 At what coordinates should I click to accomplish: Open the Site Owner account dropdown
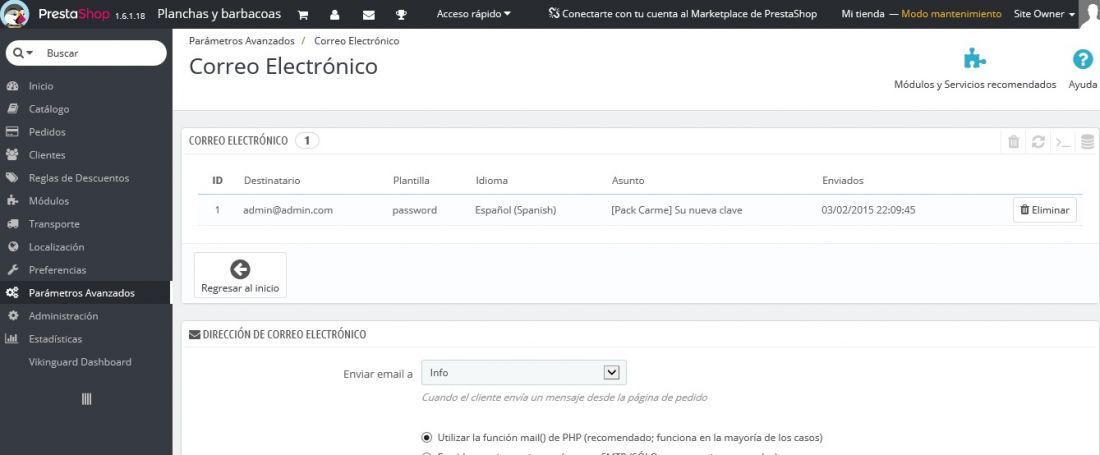[x=1044, y=14]
